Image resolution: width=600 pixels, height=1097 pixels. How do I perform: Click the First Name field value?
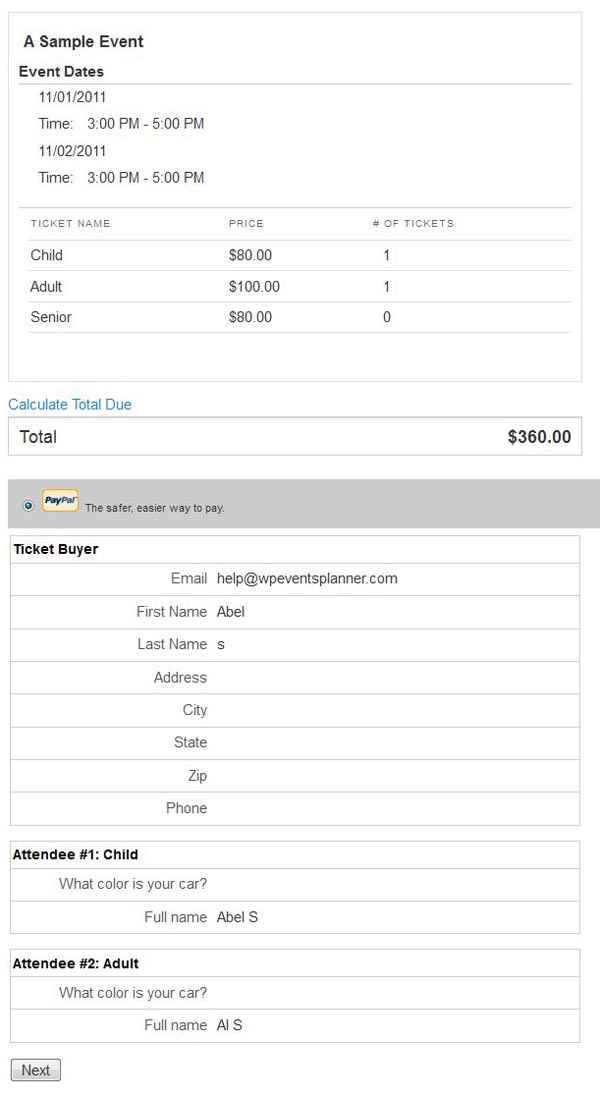click(231, 612)
